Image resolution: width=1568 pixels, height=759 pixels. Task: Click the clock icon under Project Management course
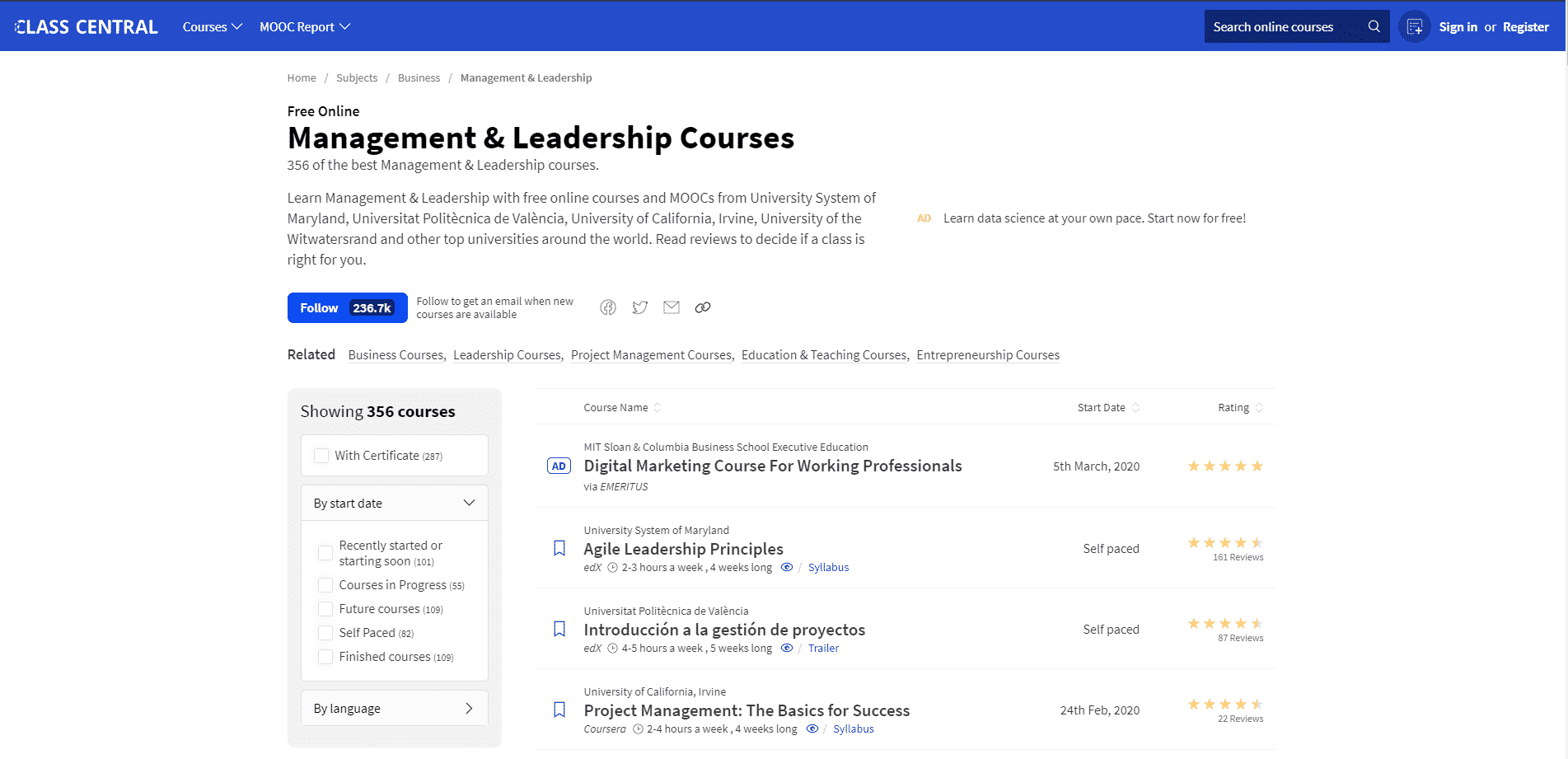[x=638, y=729]
